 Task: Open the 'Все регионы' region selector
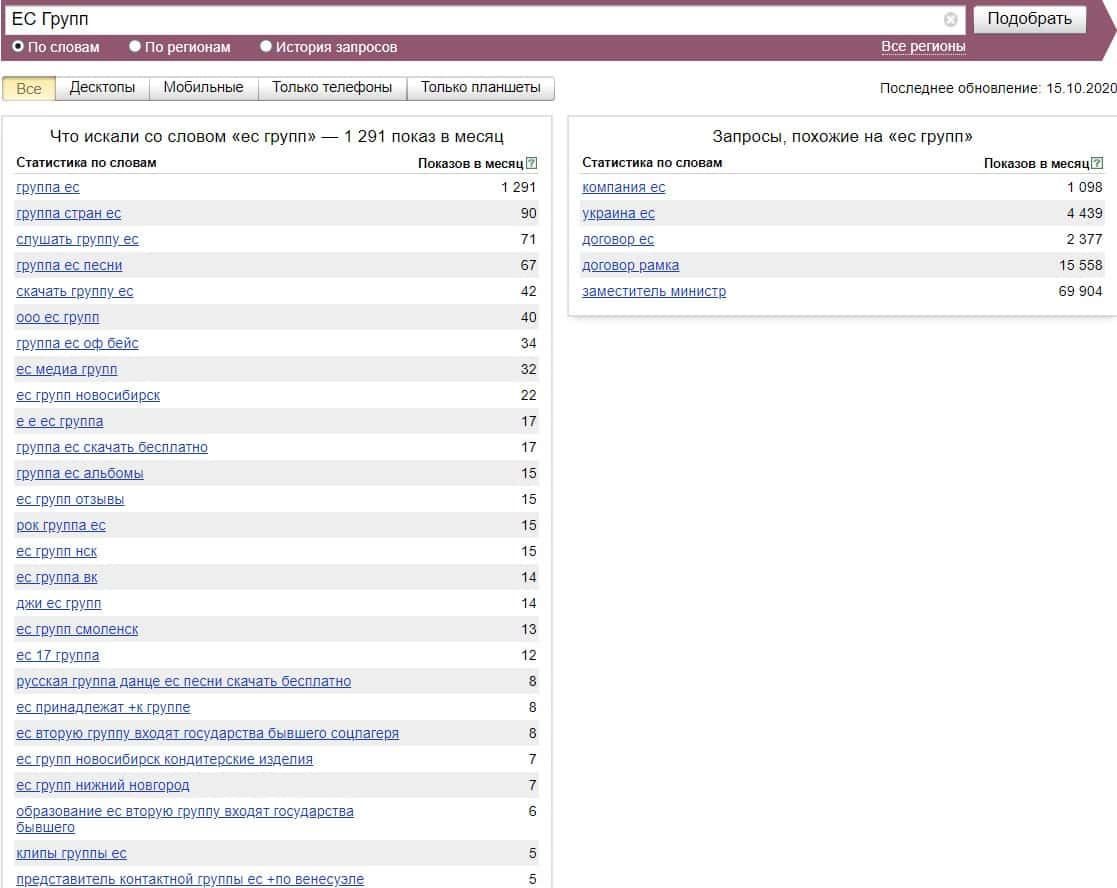point(922,46)
